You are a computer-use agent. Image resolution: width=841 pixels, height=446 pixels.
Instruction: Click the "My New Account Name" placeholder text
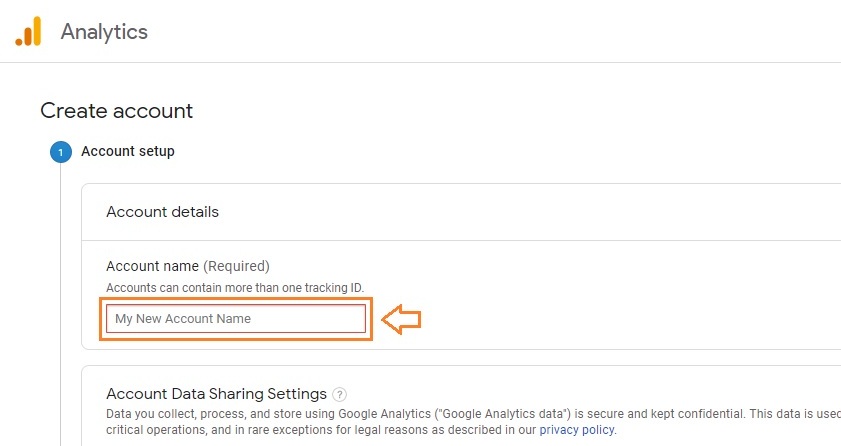(183, 319)
